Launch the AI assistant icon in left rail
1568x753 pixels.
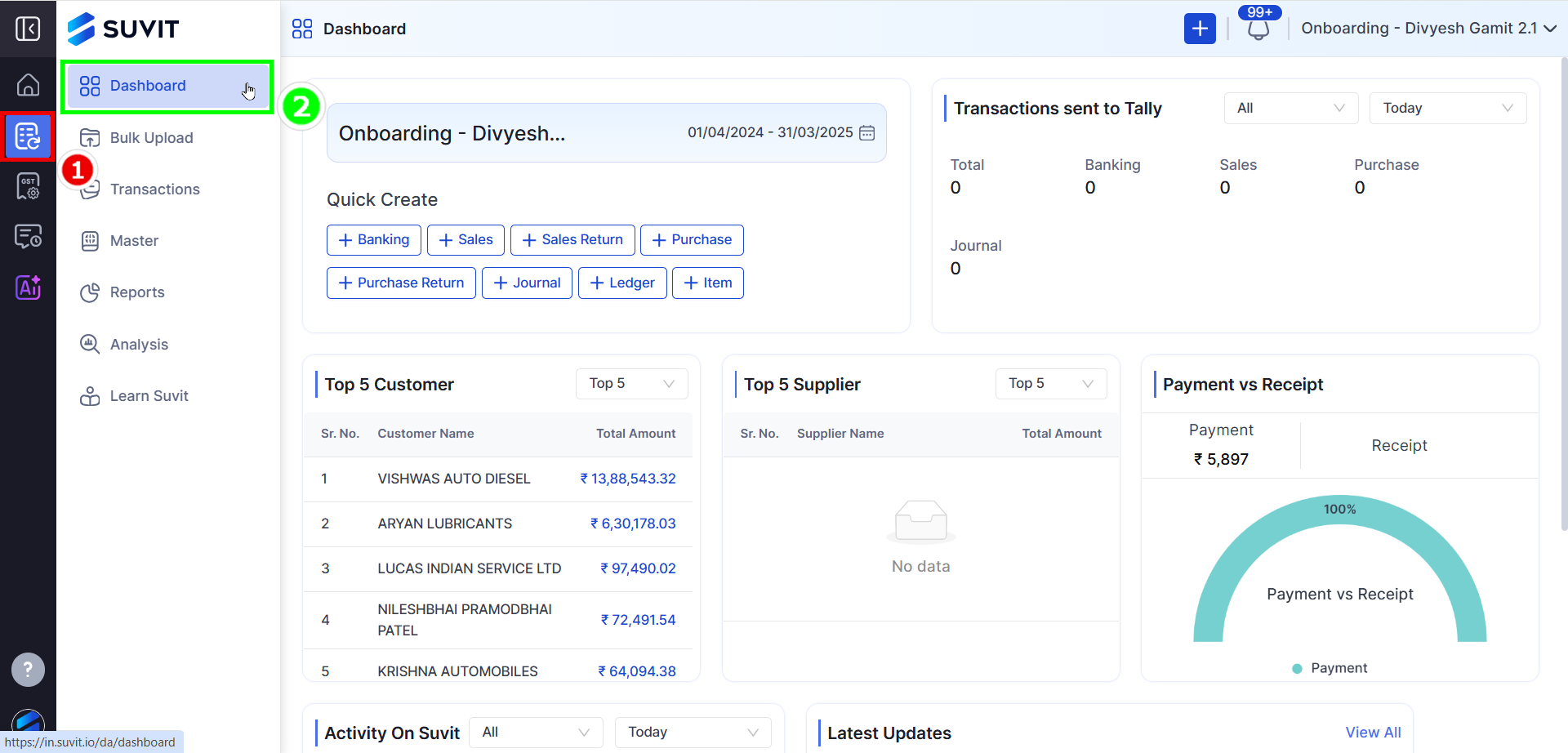pos(28,287)
